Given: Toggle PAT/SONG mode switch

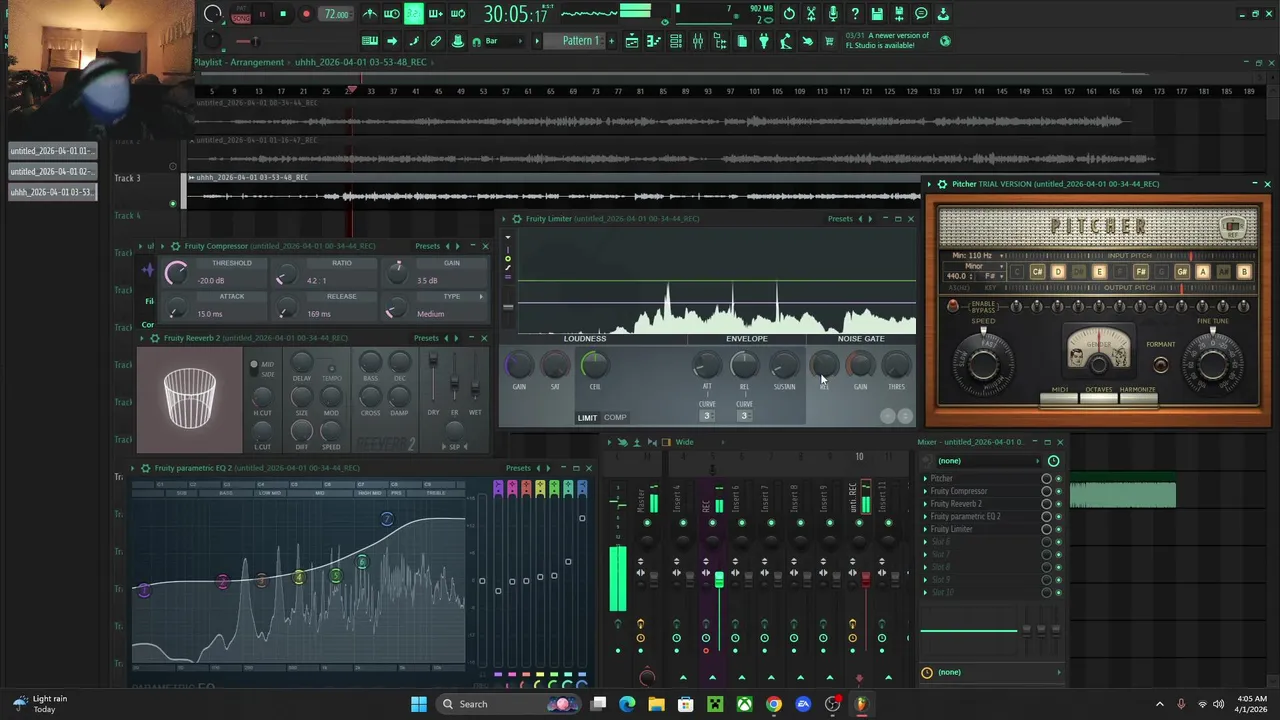Looking at the screenshot, I should [x=241, y=14].
